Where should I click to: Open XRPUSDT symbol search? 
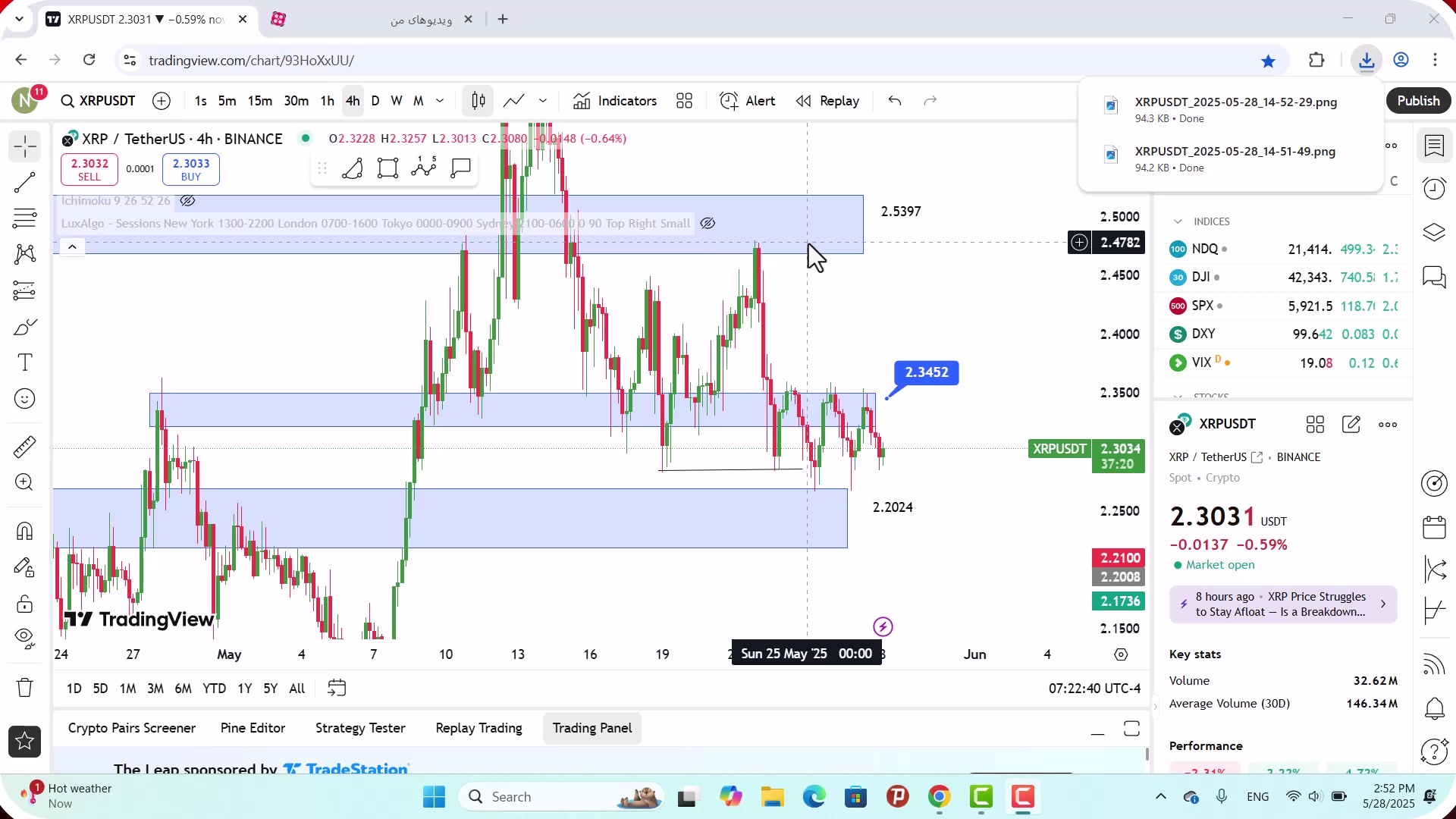pyautogui.click(x=99, y=101)
